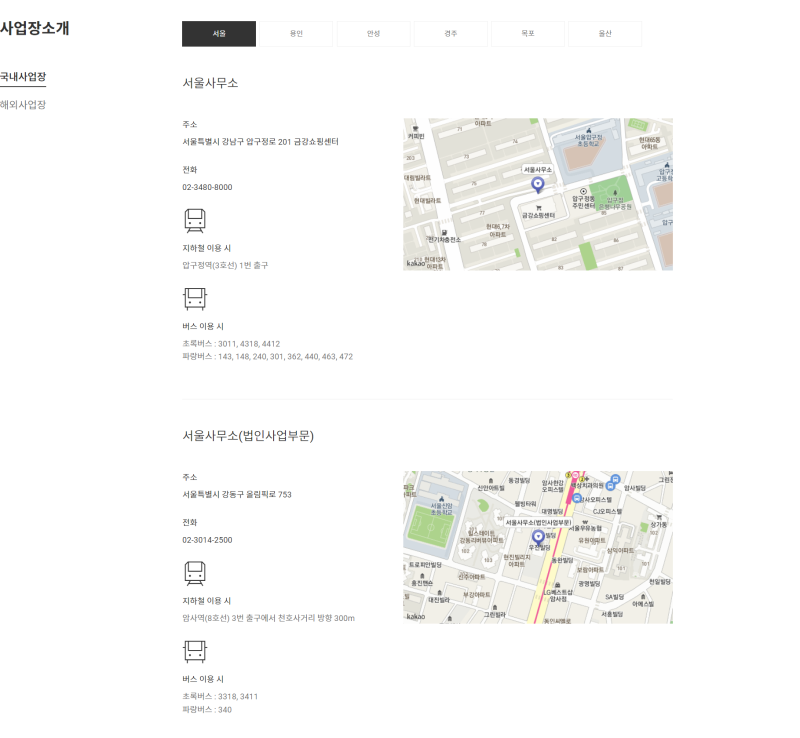Click the 서울사무소 map pin marker
The image size is (800, 738).
538,185
